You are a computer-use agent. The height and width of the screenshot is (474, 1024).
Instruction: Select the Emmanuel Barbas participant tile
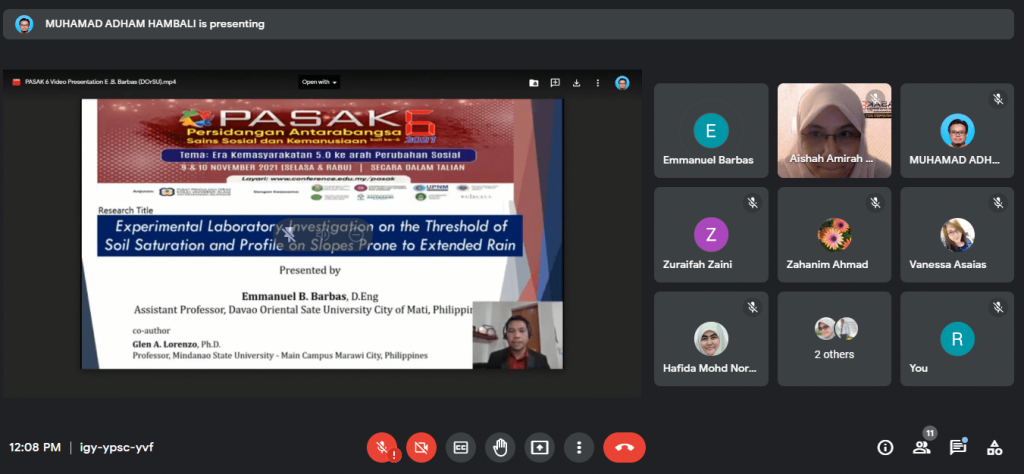(711, 131)
